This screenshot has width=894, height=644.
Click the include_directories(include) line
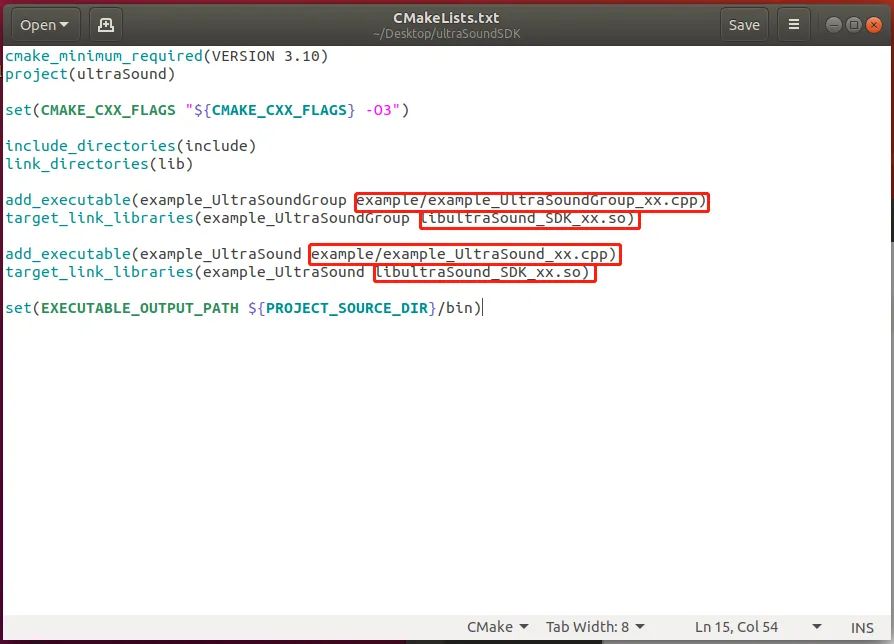coord(131,146)
